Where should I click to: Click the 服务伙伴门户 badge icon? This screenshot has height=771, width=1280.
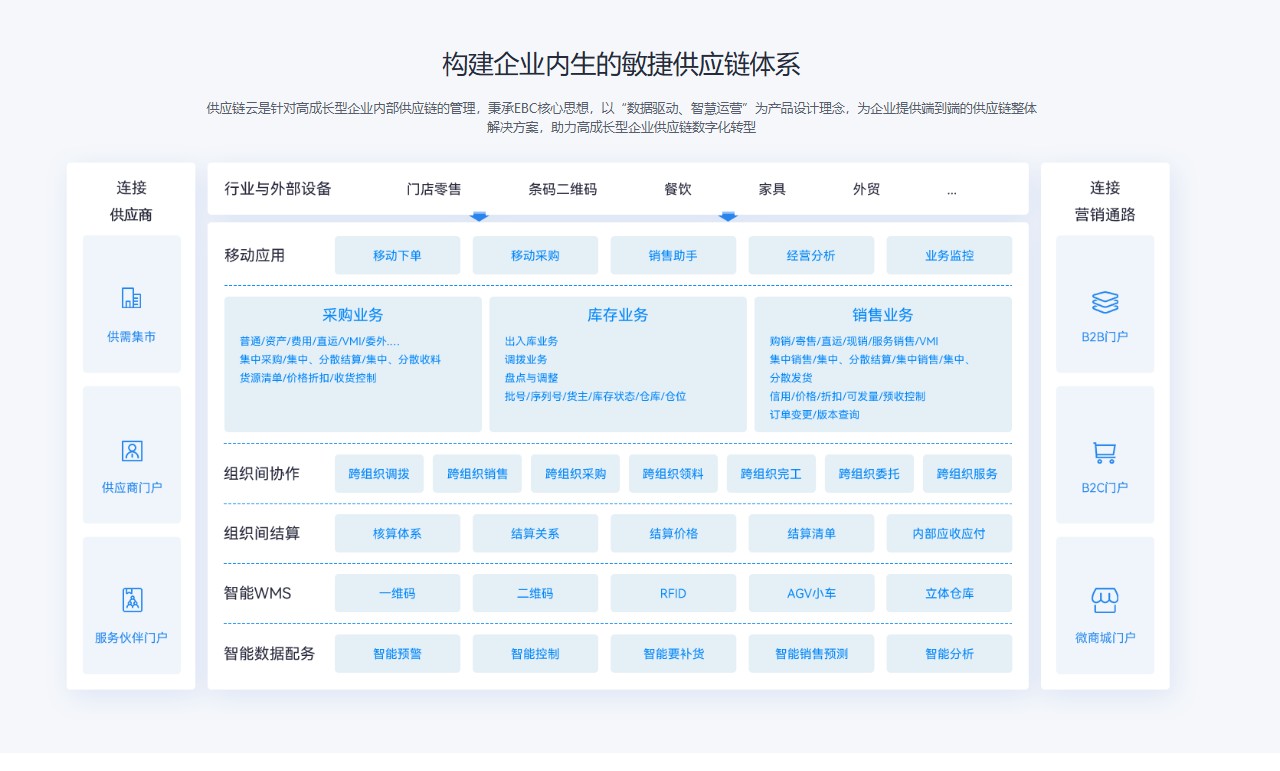132,600
